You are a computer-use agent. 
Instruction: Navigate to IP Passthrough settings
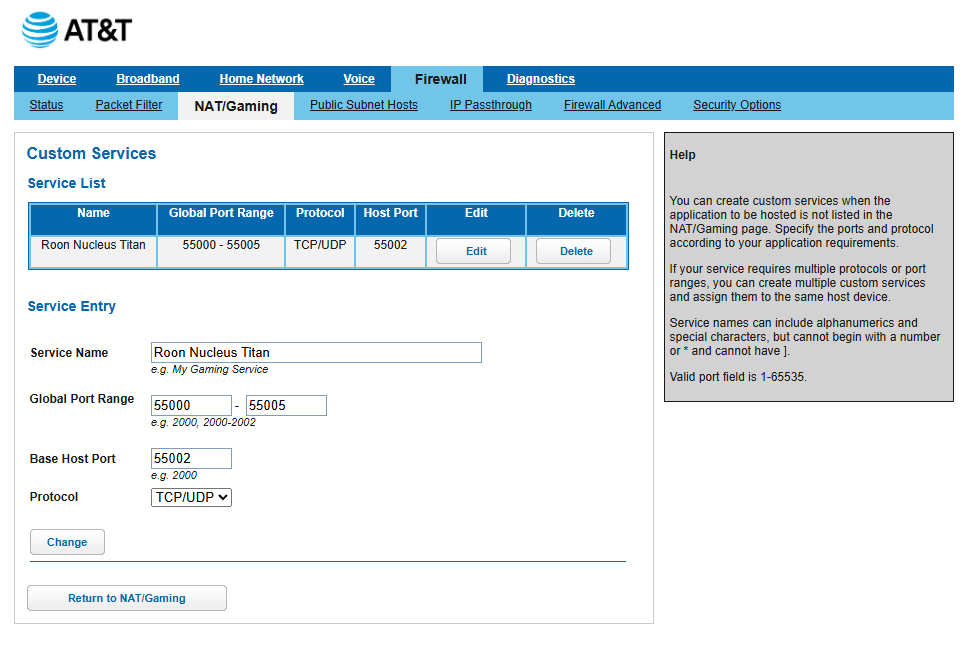[x=491, y=105]
